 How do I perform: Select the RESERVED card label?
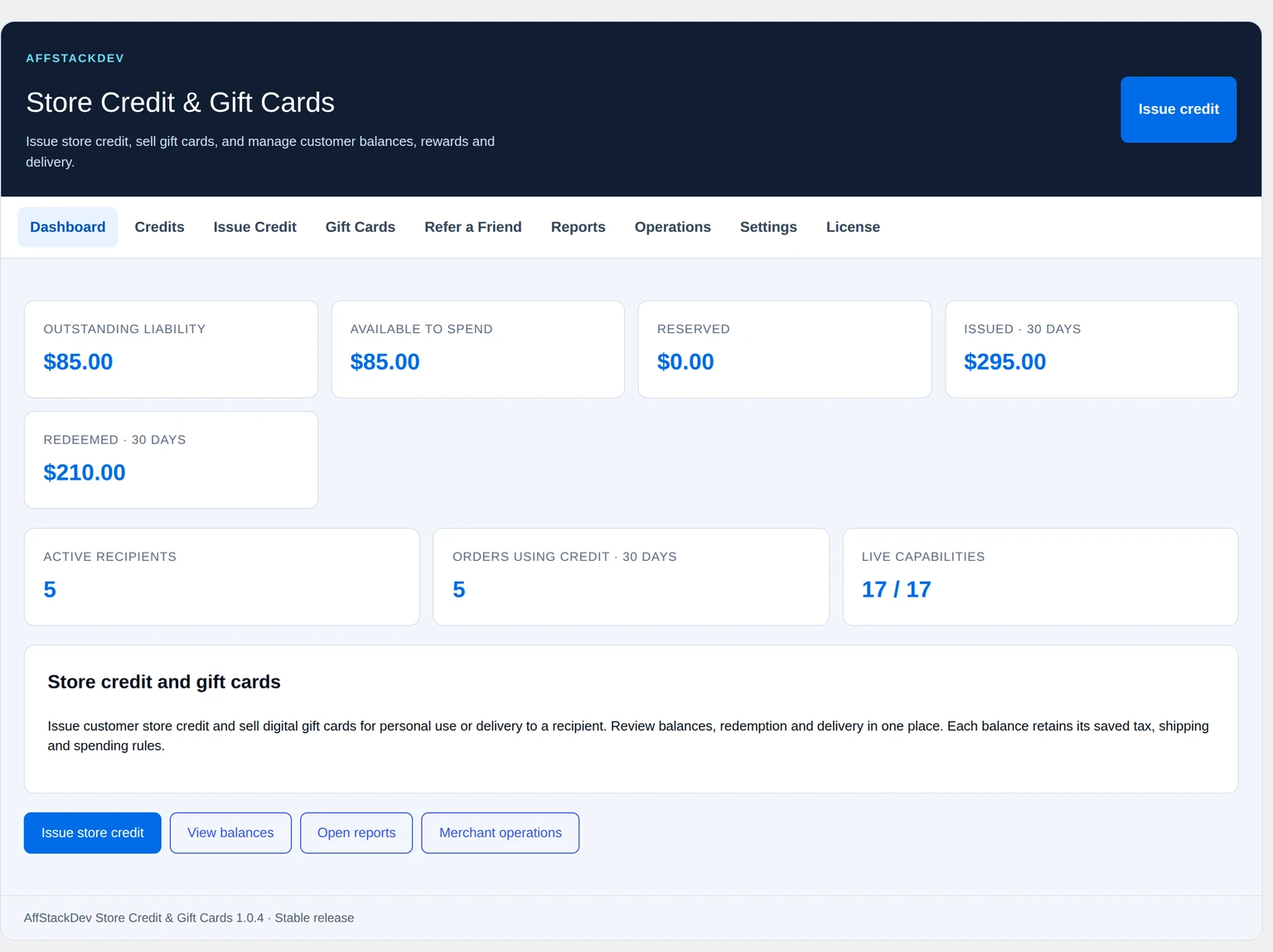point(693,329)
